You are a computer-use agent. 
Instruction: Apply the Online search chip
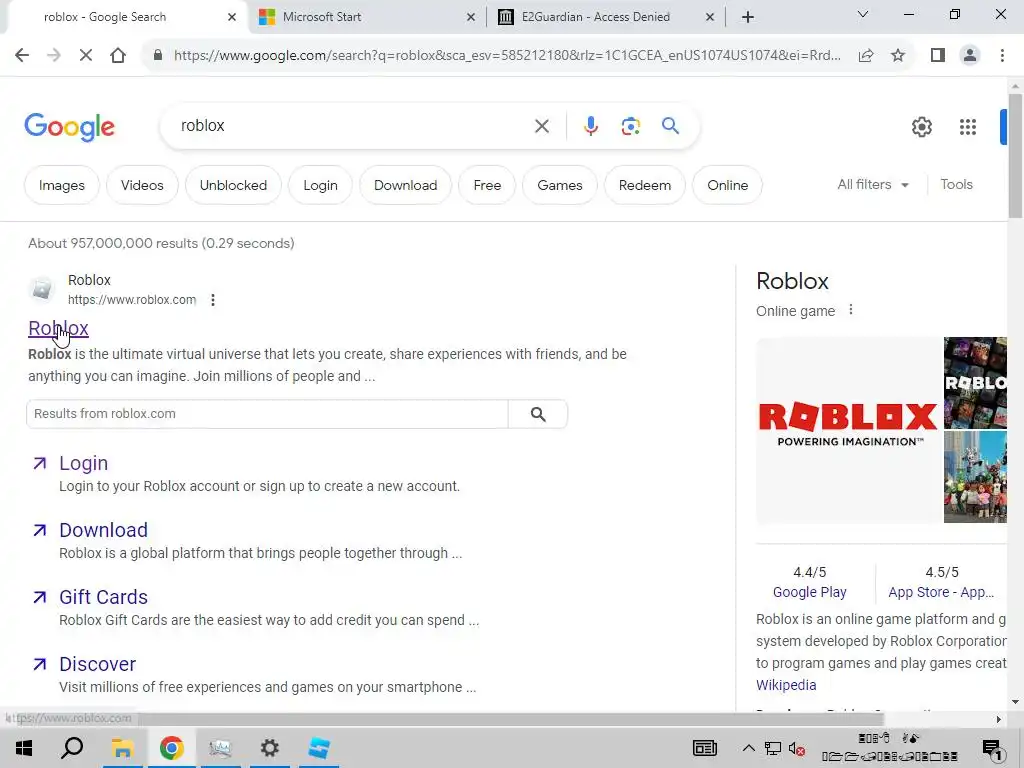coord(728,185)
